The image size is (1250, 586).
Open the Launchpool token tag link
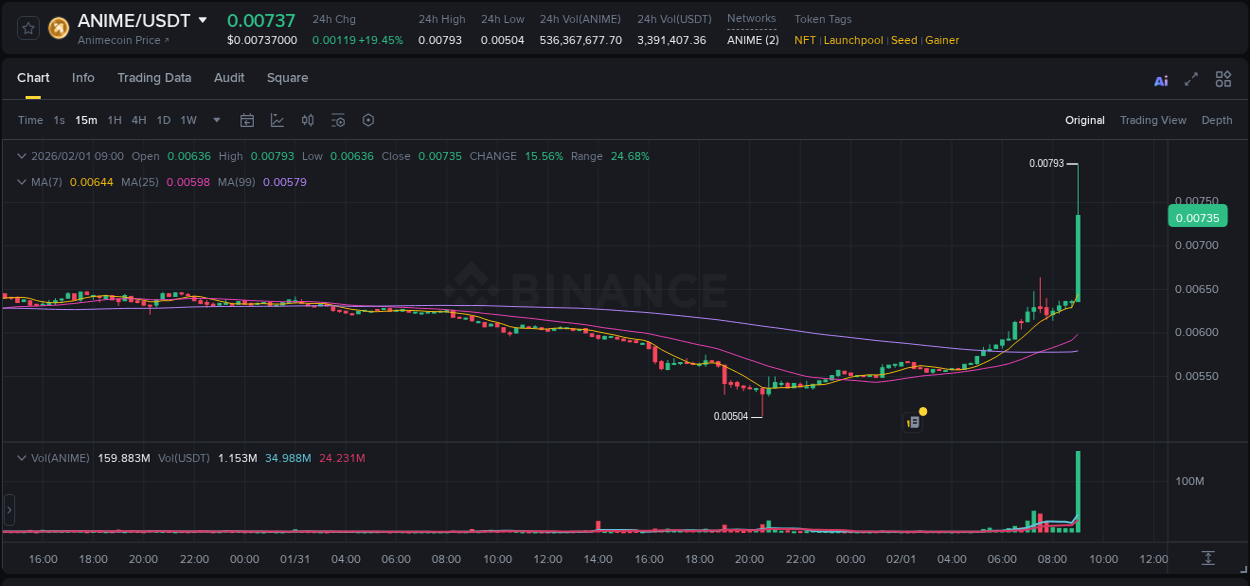pyautogui.click(x=853, y=40)
